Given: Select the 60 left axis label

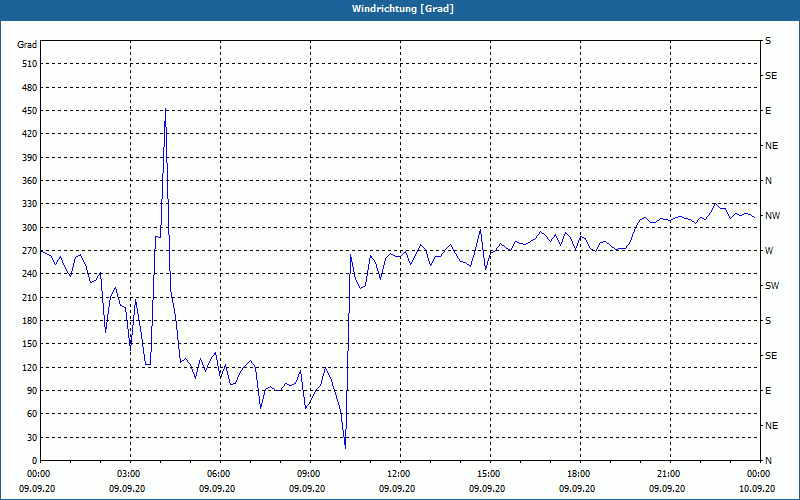Looking at the screenshot, I should (x=31, y=414).
